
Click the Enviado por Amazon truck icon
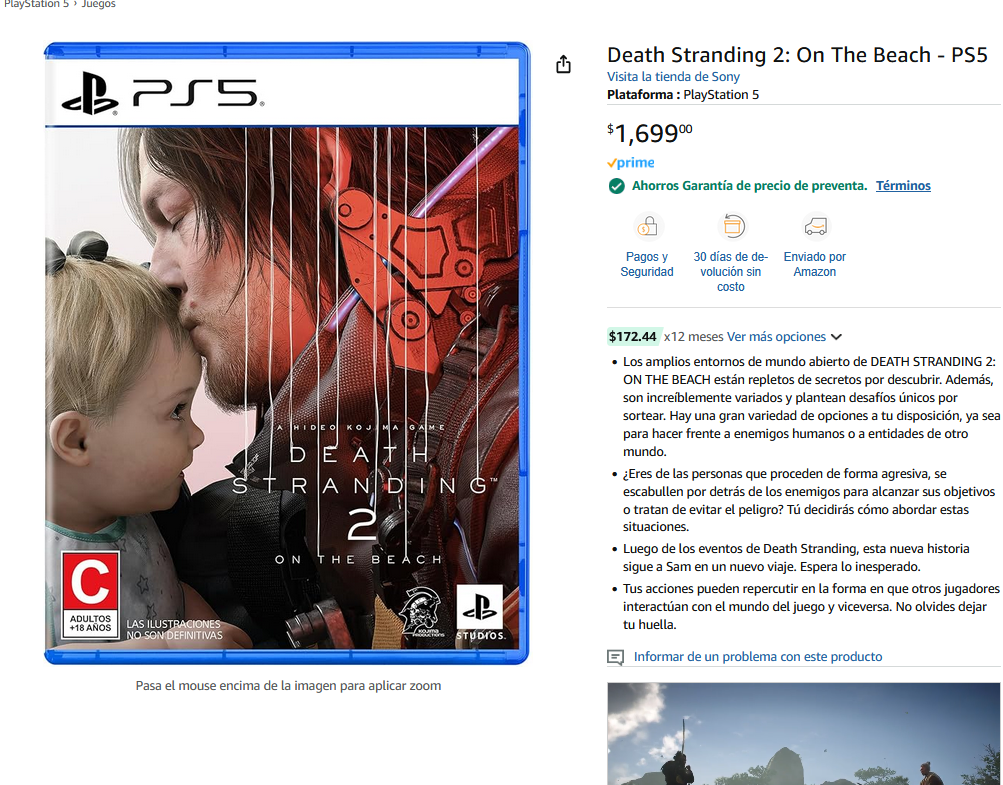tap(815, 226)
